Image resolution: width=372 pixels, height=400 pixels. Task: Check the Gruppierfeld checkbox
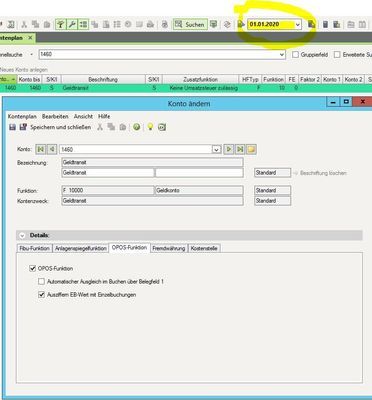(295, 54)
